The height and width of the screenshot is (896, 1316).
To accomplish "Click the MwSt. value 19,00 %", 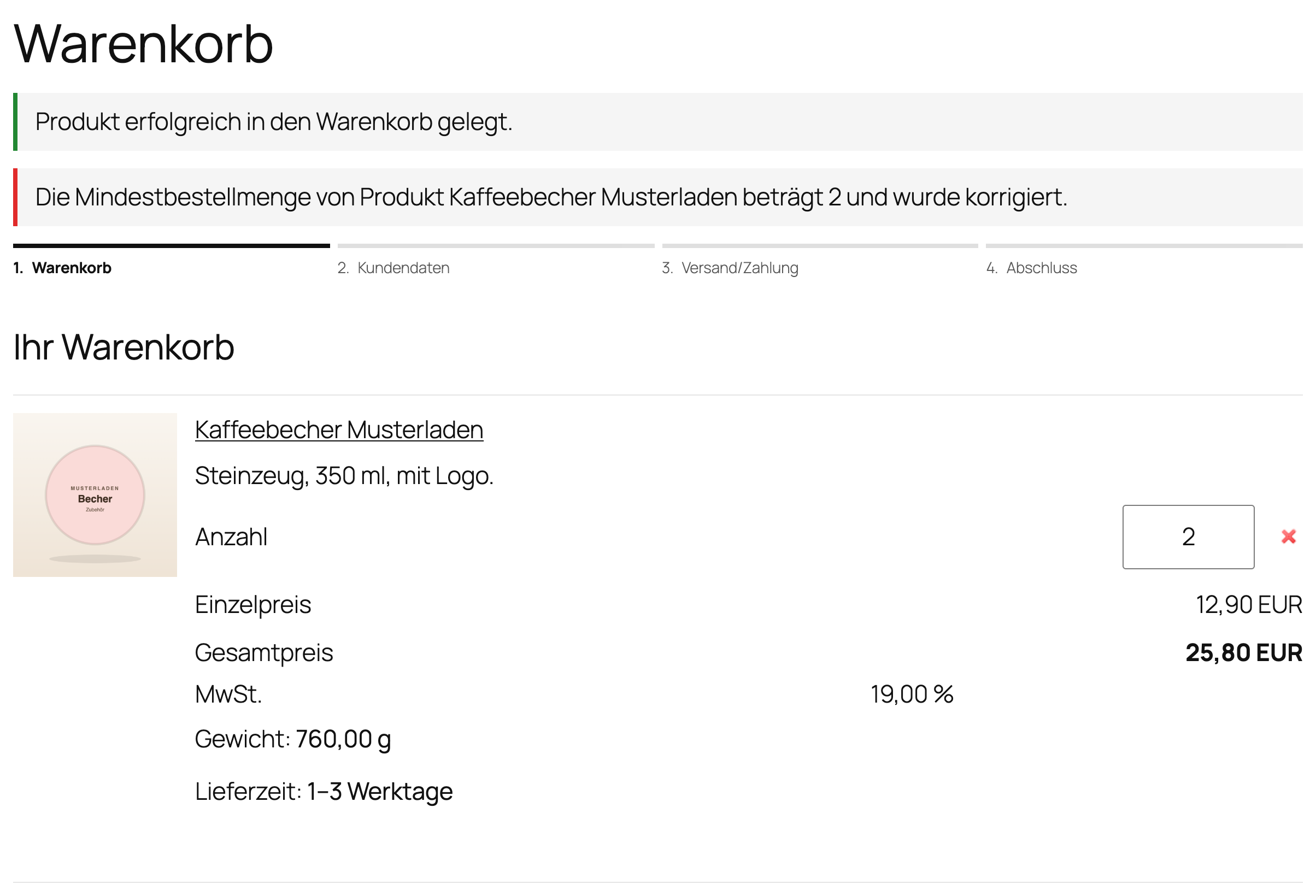I will [912, 694].
